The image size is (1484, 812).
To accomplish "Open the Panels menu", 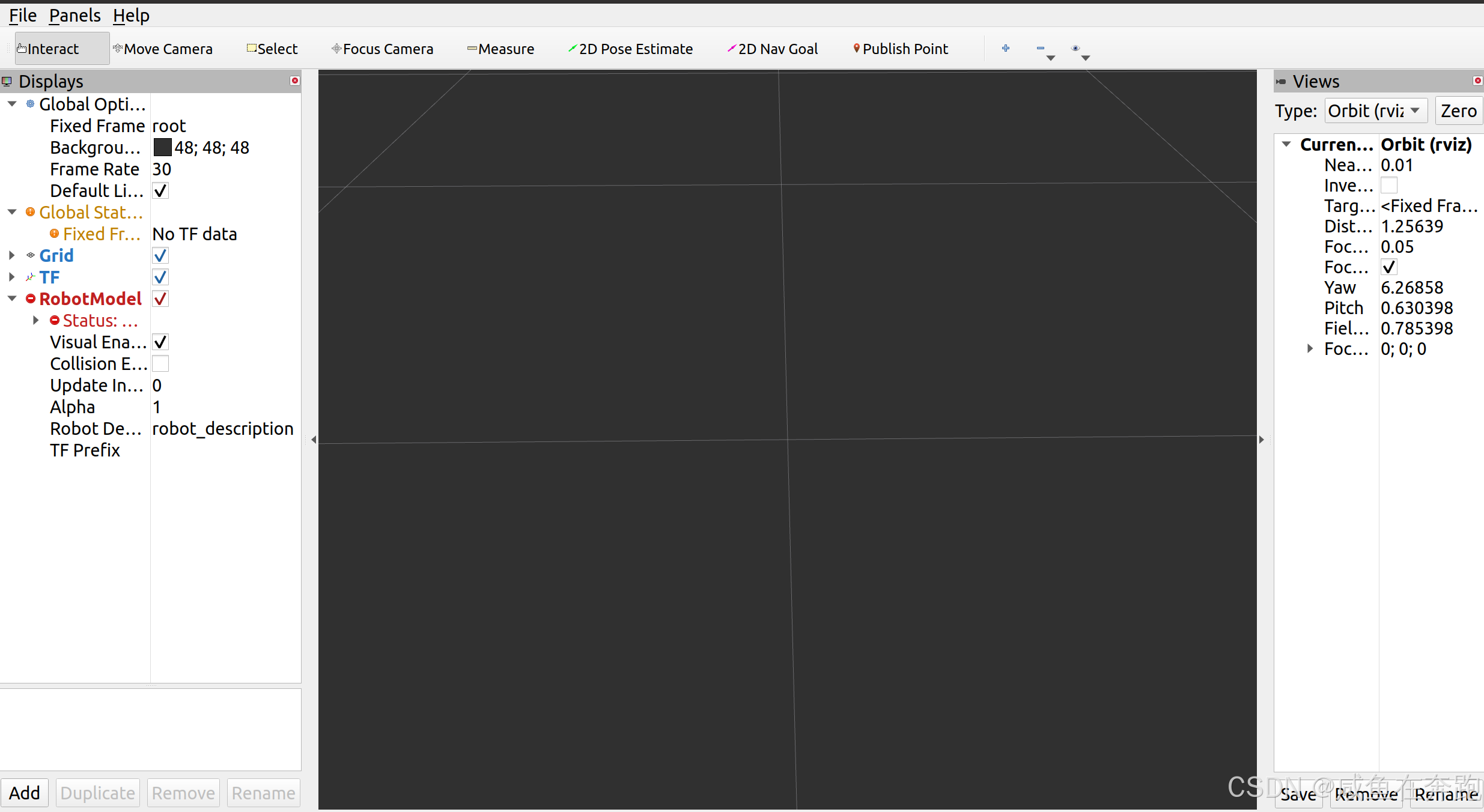I will (x=75, y=16).
